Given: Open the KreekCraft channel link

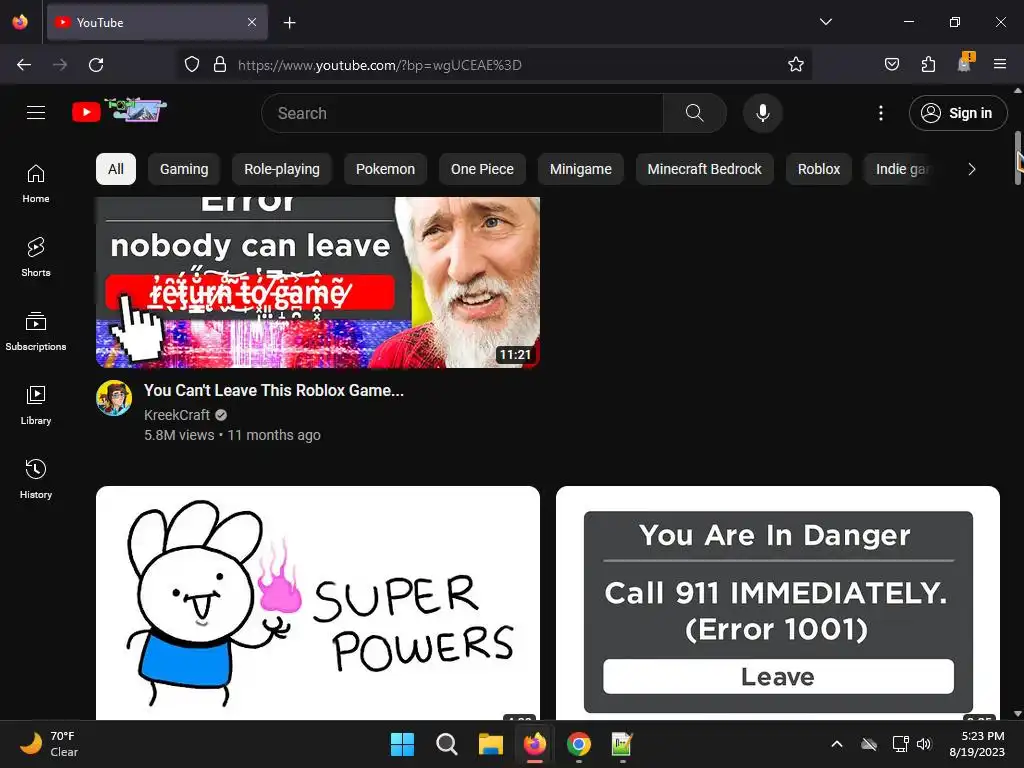Looking at the screenshot, I should (177, 415).
